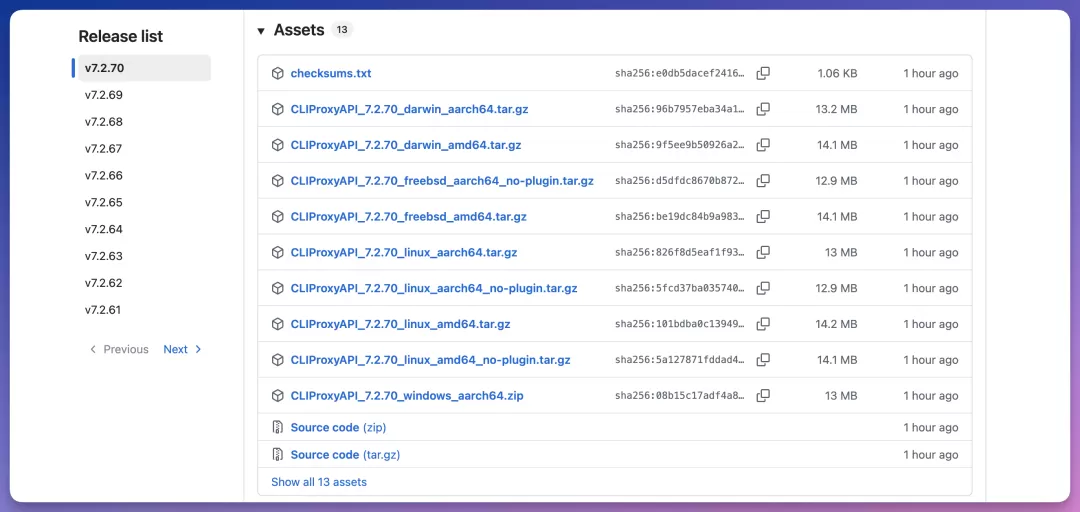Copy SHA256 hash for linux_amd64_no-plugin.tar.gz

(763, 360)
